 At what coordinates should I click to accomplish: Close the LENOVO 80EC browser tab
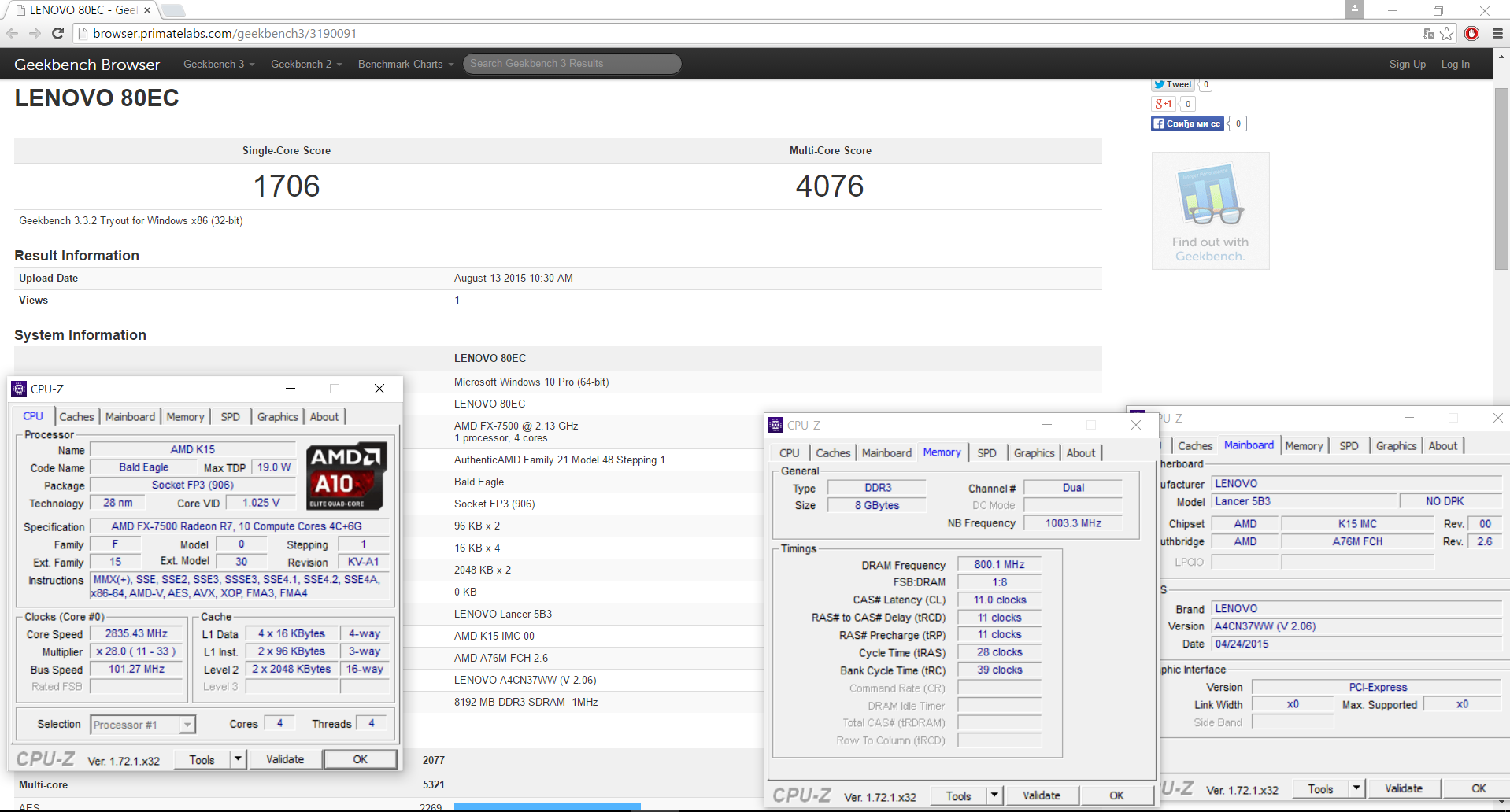pyautogui.click(x=147, y=10)
